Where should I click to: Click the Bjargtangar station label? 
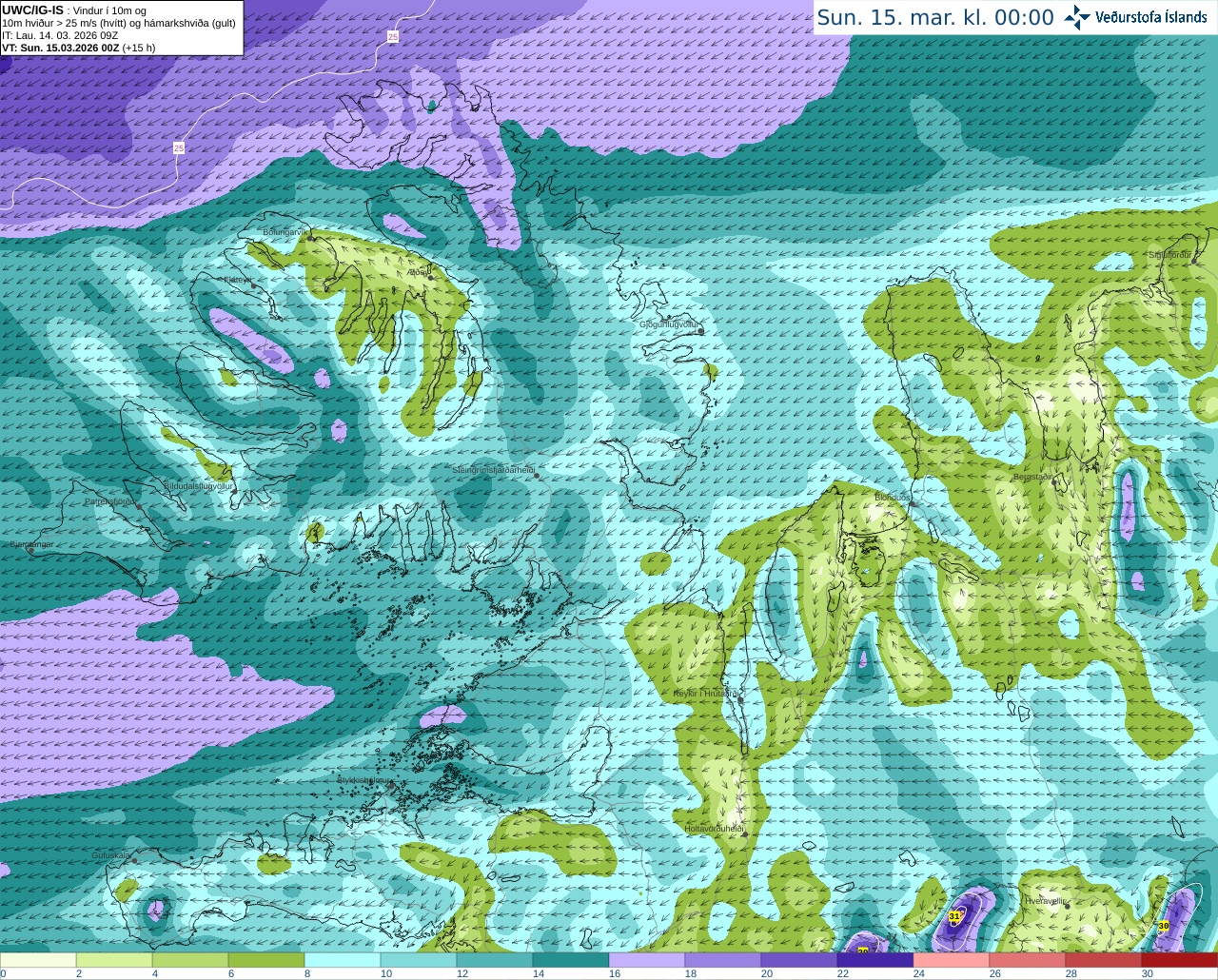(x=31, y=545)
